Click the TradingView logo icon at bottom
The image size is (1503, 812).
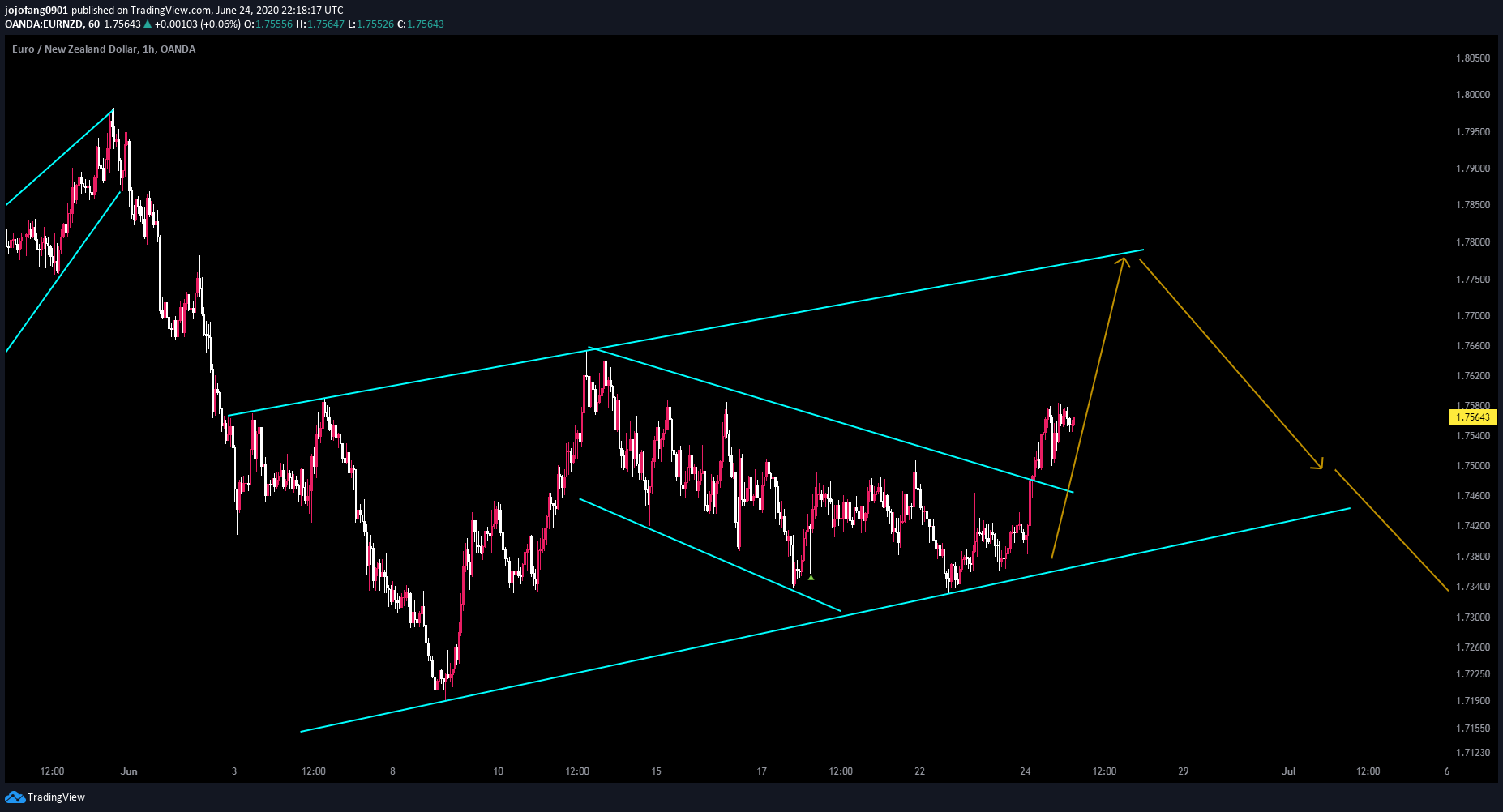(x=15, y=797)
